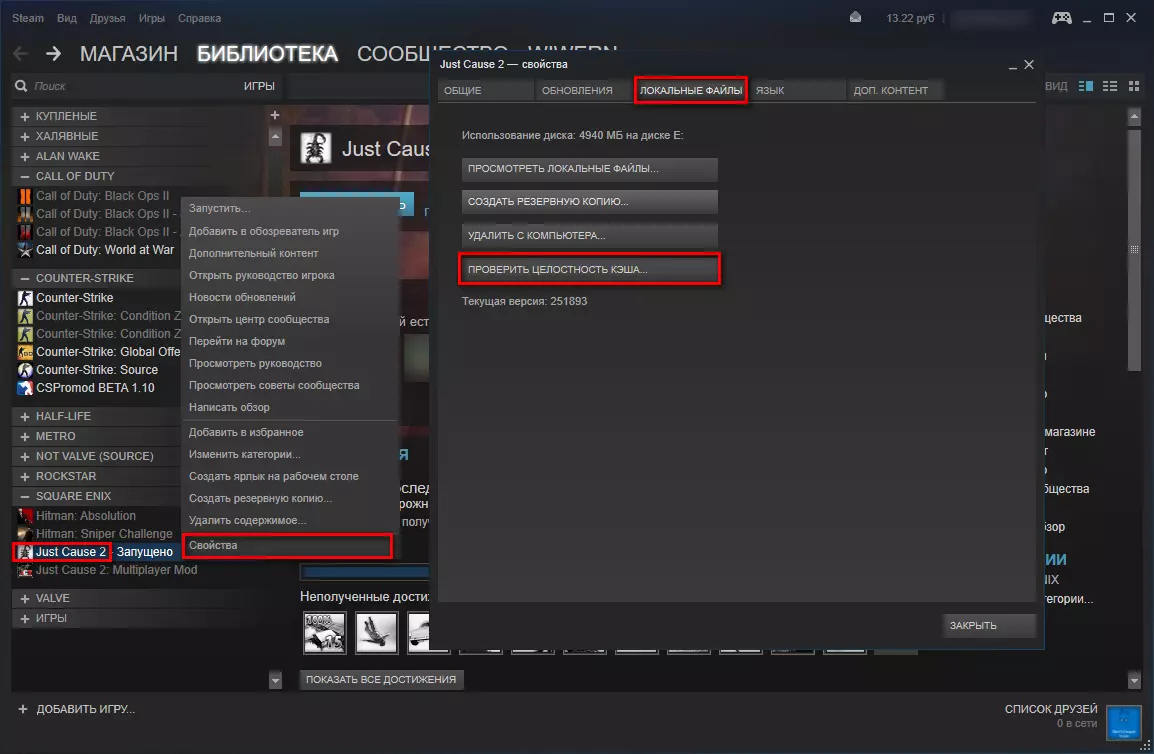Click the forward navigation arrow
Viewport: 1154px width, 754px height.
click(x=53, y=54)
